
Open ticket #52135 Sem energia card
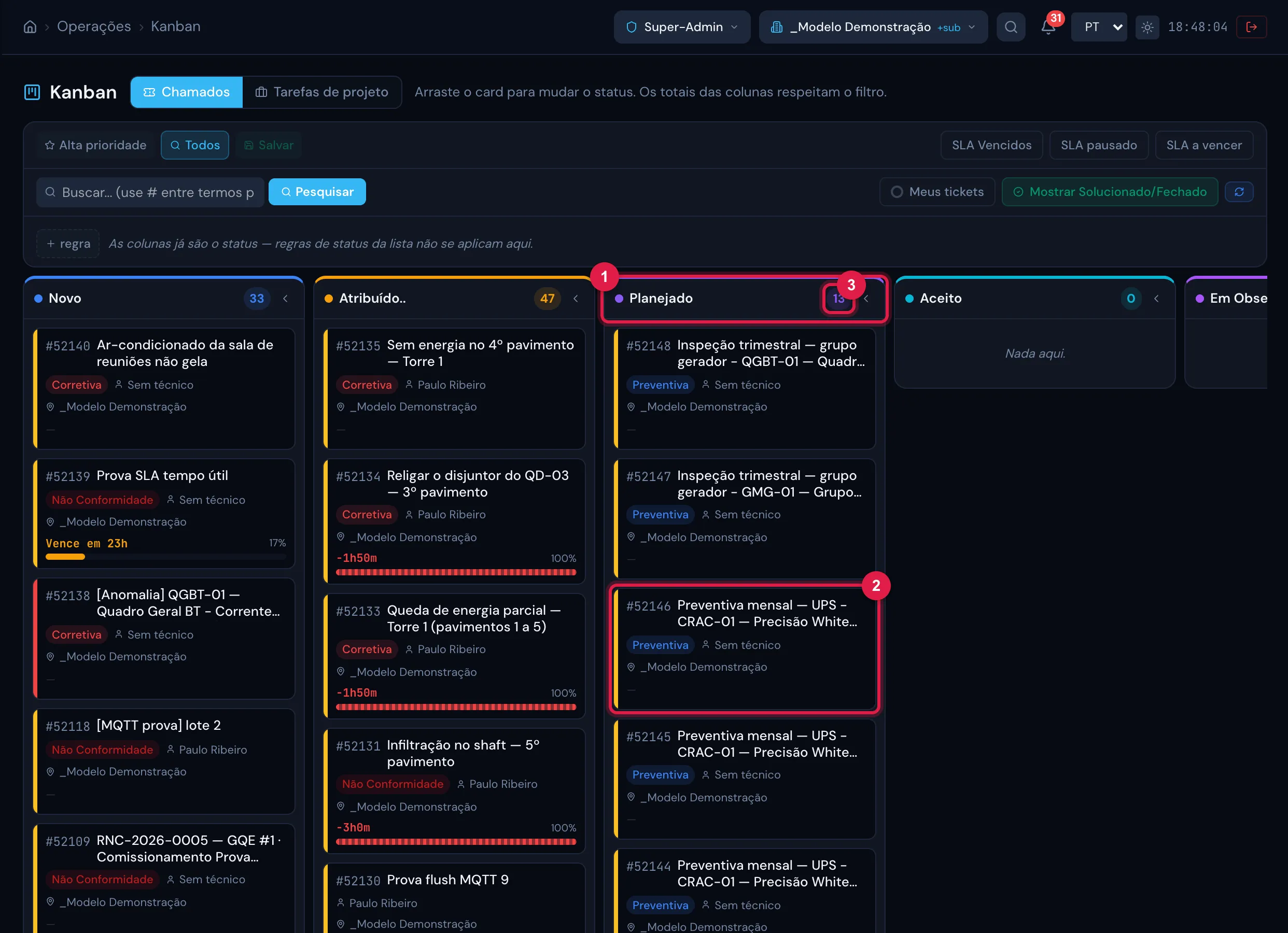click(454, 389)
